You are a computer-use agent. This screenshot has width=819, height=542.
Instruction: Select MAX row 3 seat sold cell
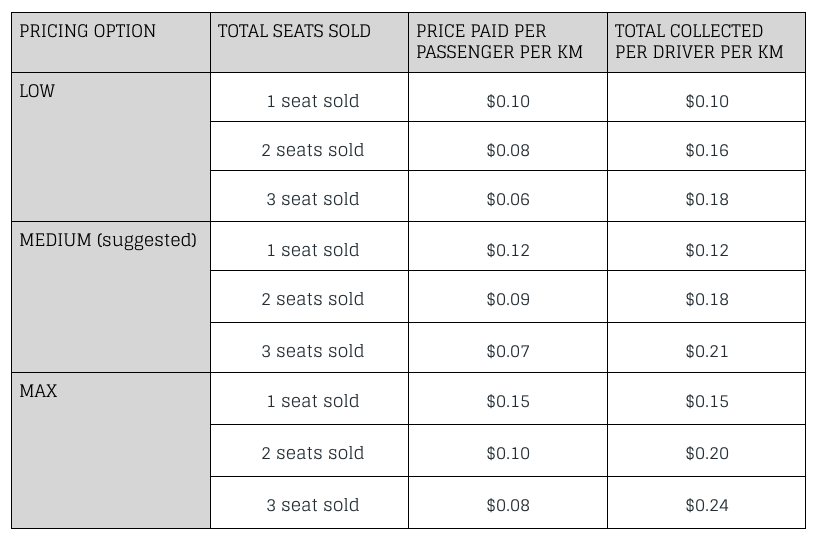[x=309, y=502]
